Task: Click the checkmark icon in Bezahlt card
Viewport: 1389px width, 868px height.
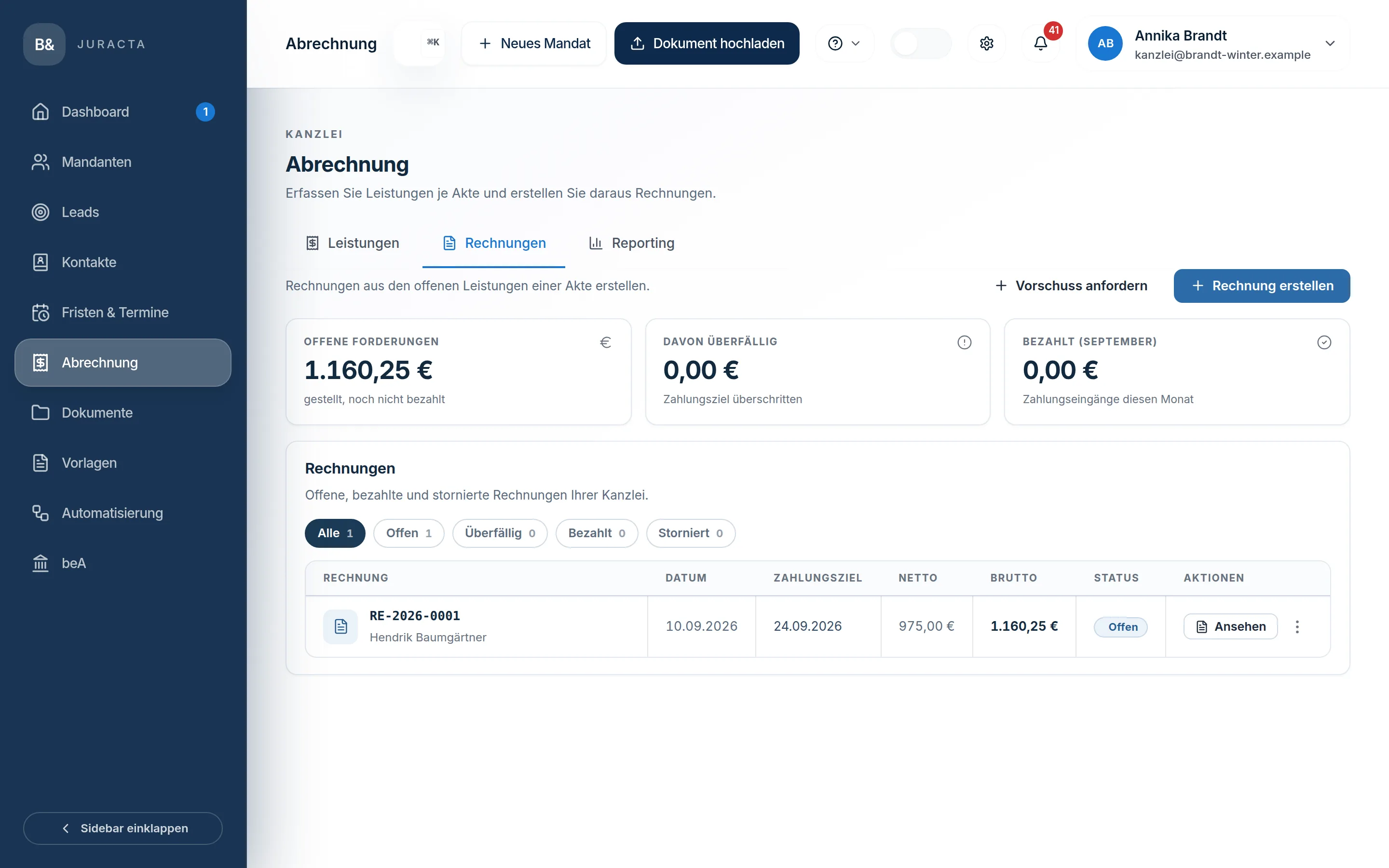Action: click(1324, 342)
